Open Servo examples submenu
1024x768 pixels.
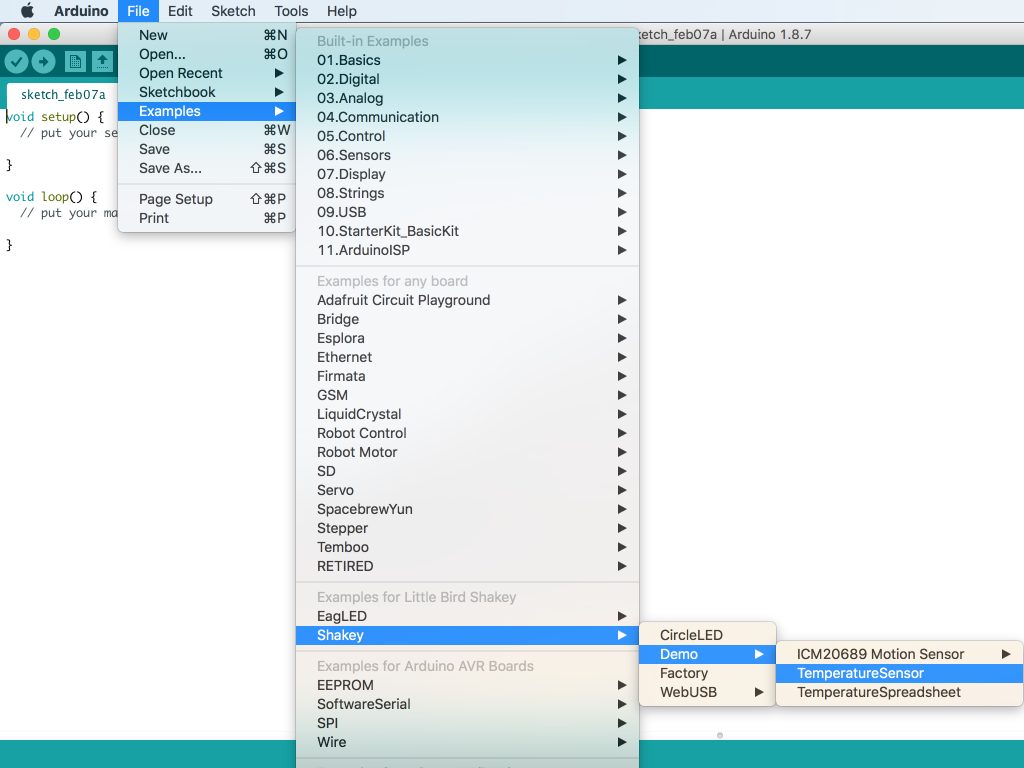click(468, 489)
